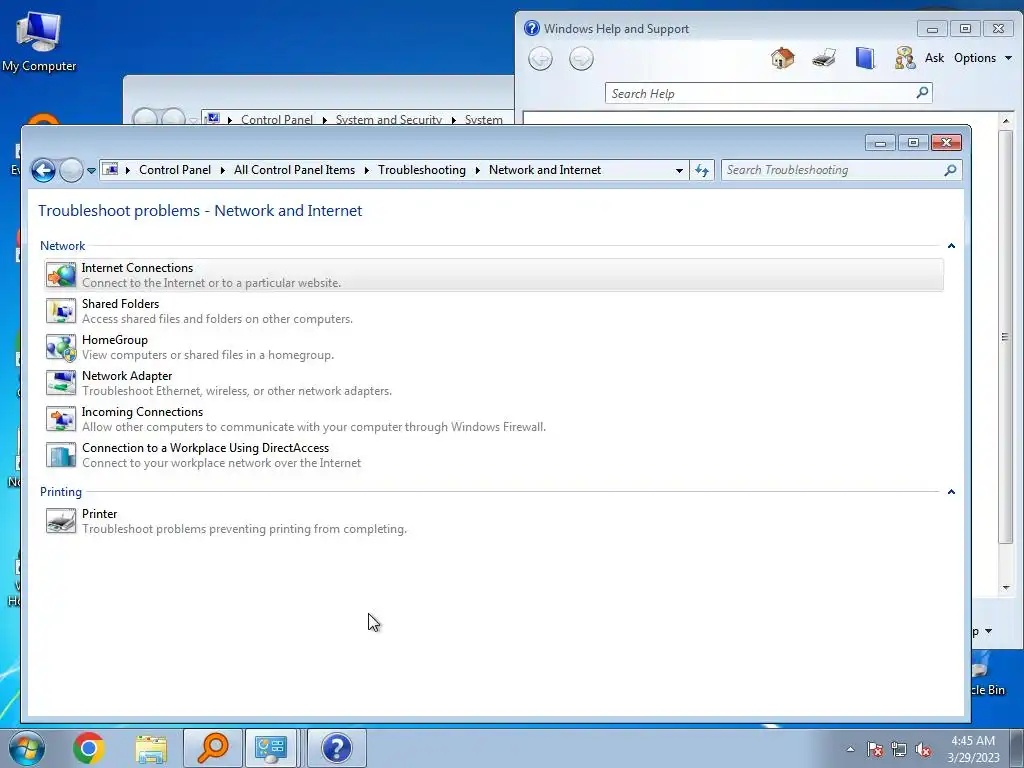Image resolution: width=1024 pixels, height=768 pixels.
Task: Click the Network section heading
Action: pyautogui.click(x=63, y=246)
